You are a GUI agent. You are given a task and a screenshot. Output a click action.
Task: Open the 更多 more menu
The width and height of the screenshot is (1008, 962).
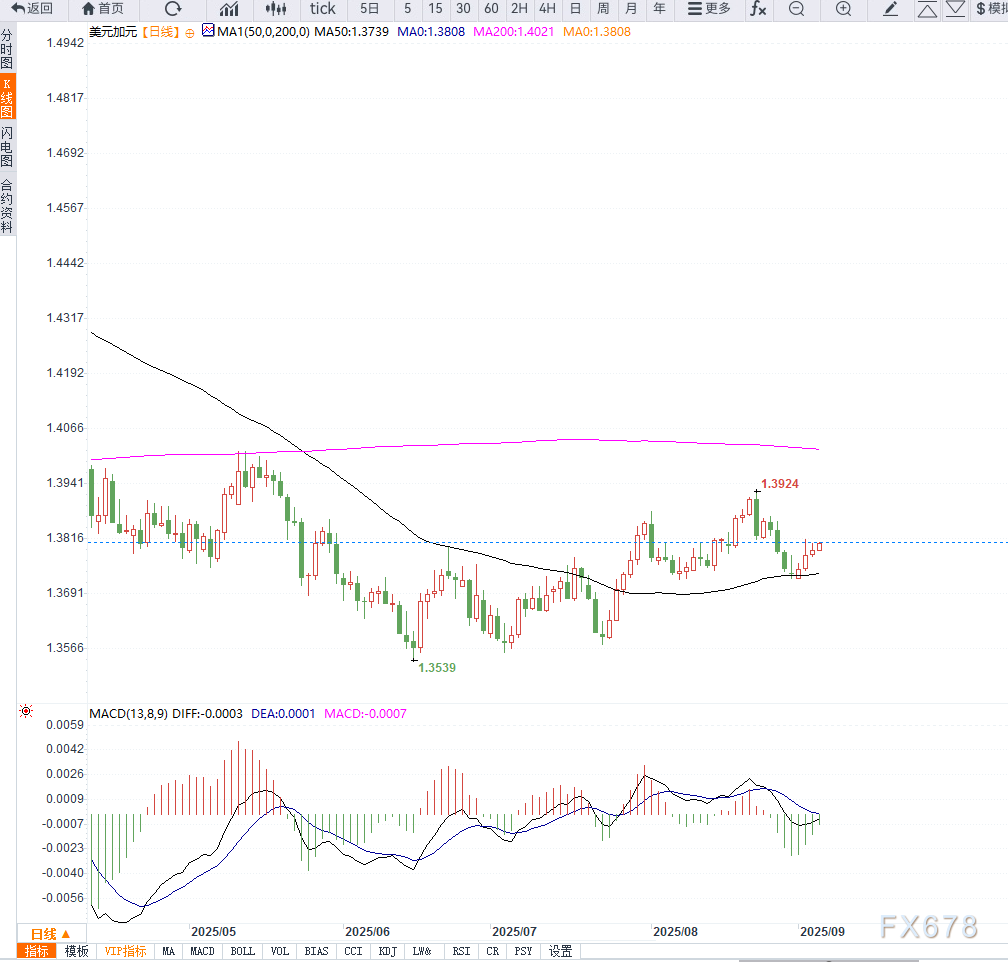pyautogui.click(x=709, y=9)
